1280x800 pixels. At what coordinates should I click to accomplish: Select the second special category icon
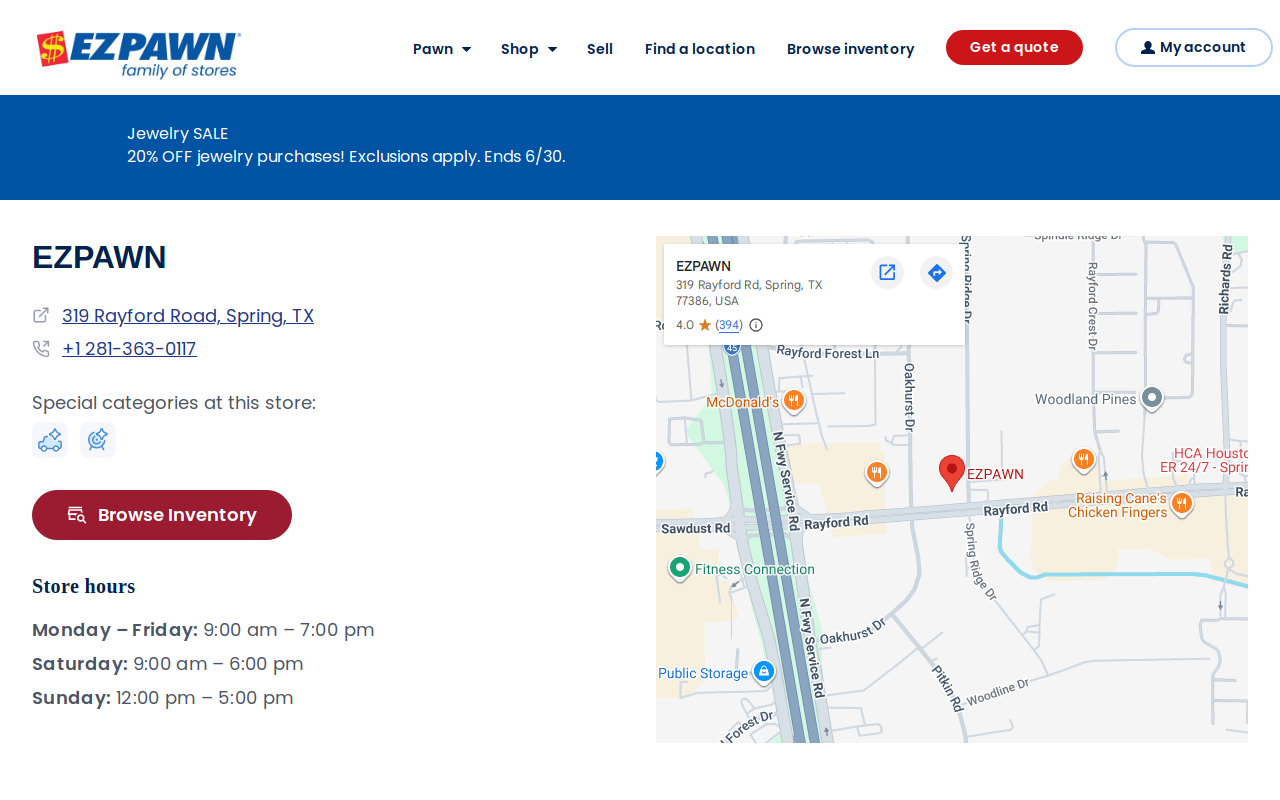[98, 440]
